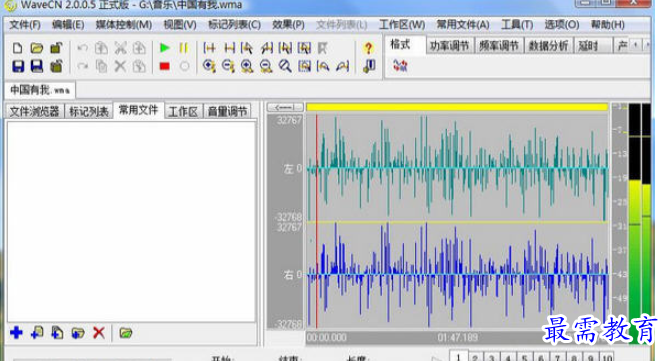
Task: Click the plain magnifier zoom icon
Action: [285, 66]
